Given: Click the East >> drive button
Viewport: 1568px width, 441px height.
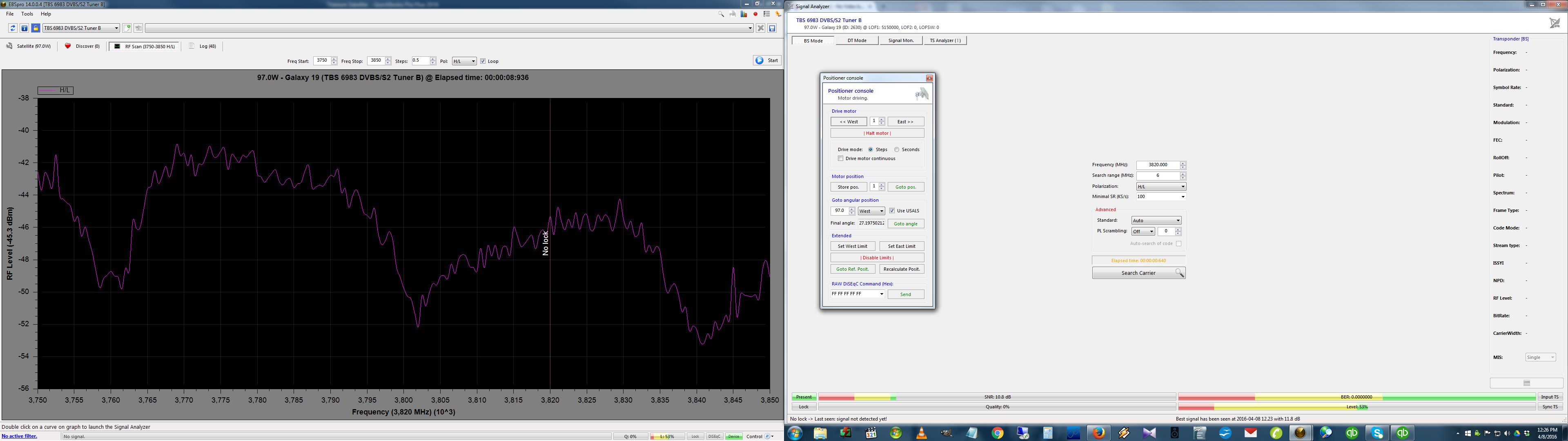Looking at the screenshot, I should (x=906, y=121).
